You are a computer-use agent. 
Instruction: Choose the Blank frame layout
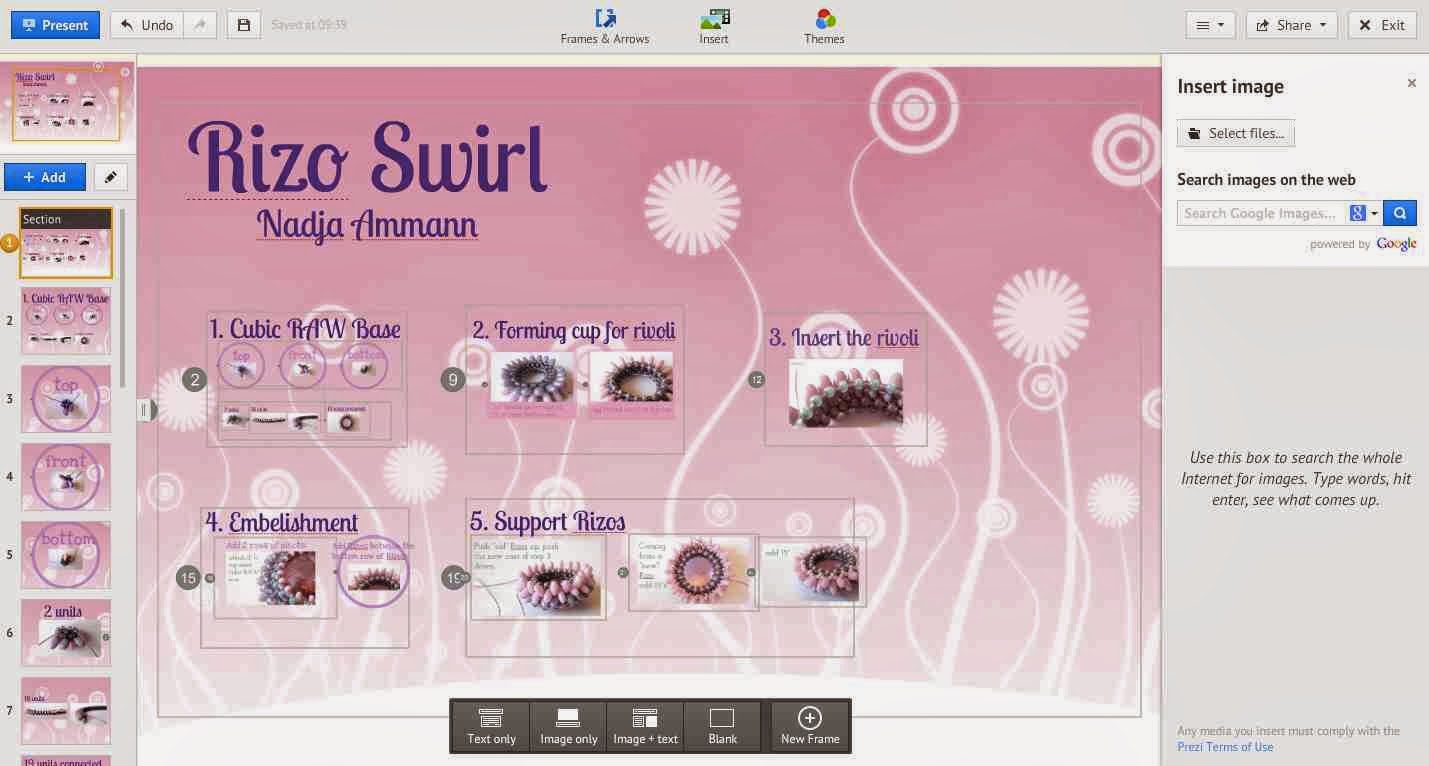(x=722, y=726)
